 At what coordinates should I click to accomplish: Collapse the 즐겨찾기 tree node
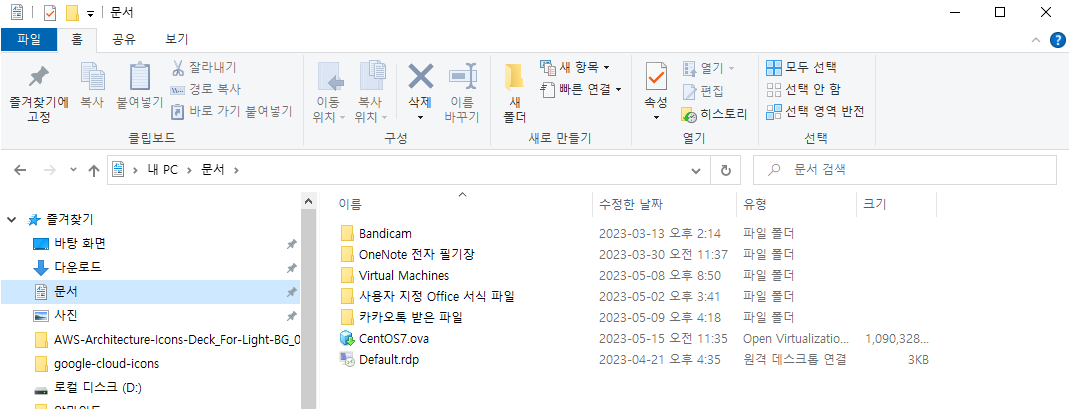click(11, 220)
